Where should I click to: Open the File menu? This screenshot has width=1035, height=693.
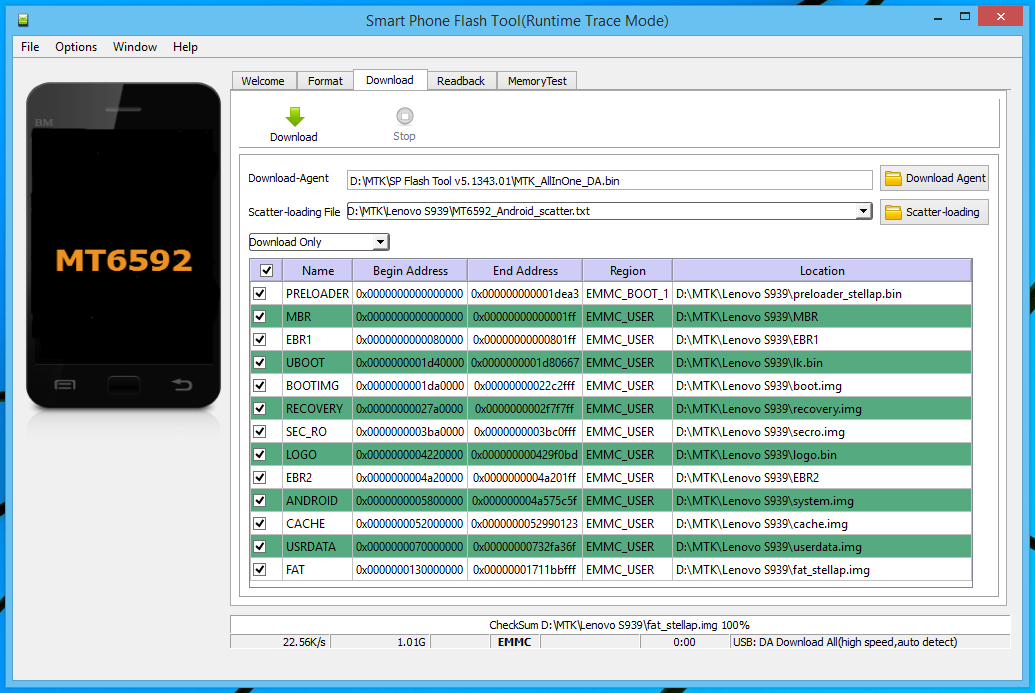30,47
